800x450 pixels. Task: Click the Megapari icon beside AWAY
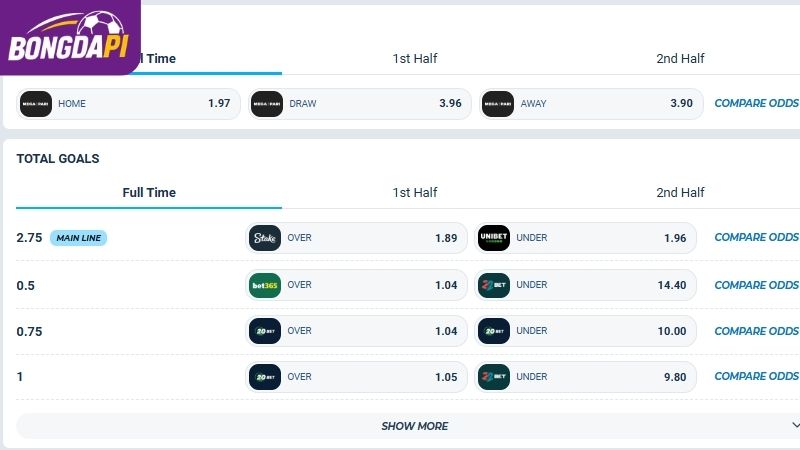[x=498, y=104]
